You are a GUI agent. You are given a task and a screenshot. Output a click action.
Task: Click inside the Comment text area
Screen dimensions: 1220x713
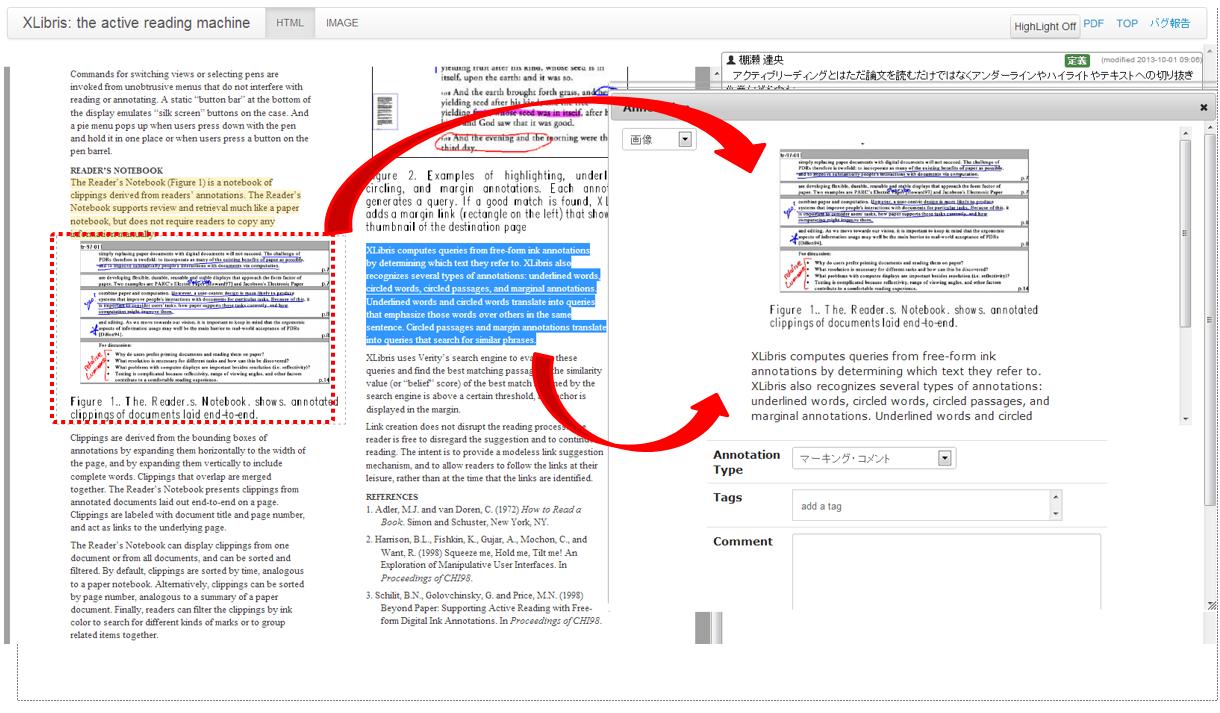coord(946,570)
